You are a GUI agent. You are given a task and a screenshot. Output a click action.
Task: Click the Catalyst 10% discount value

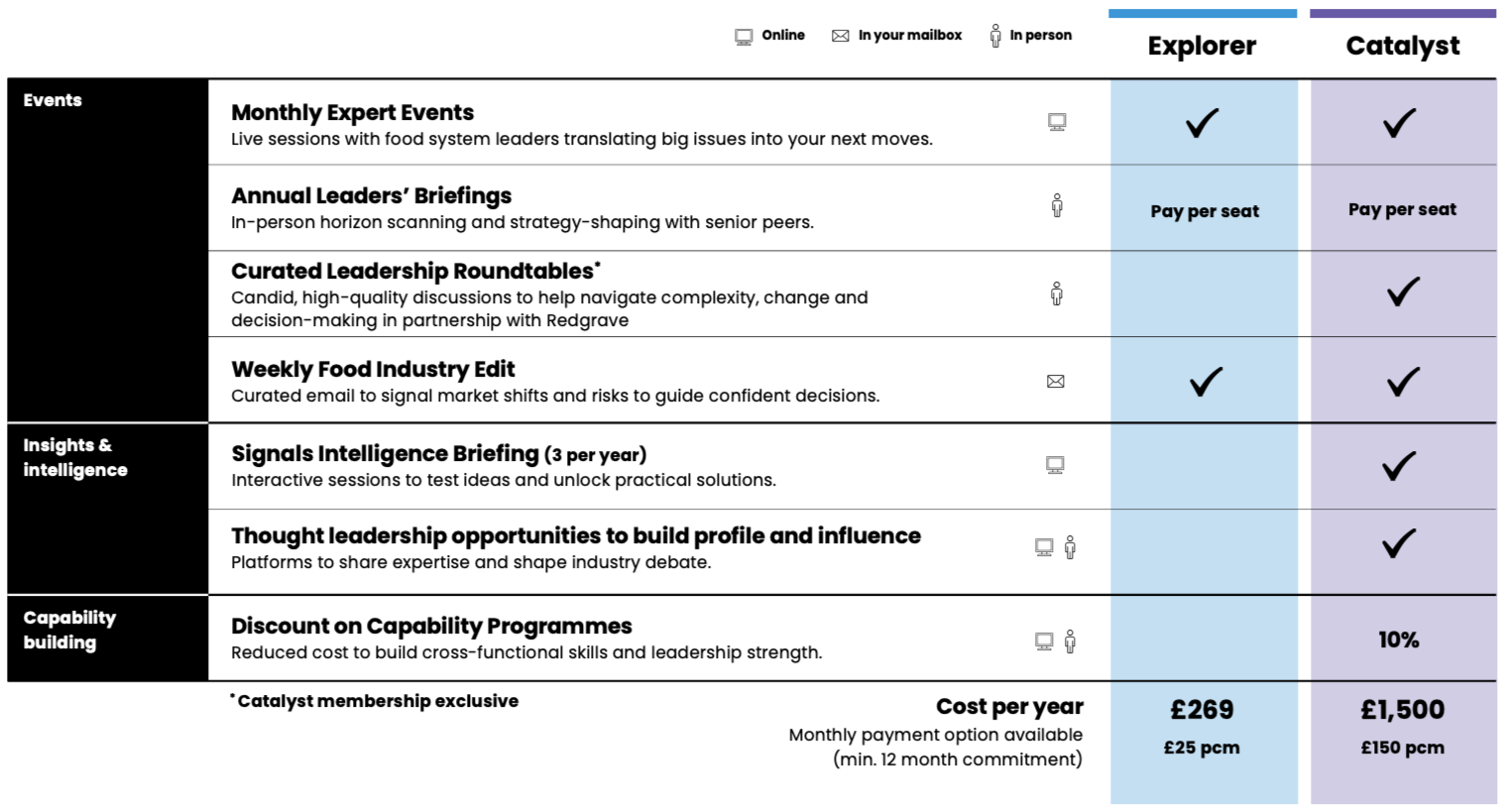point(1399,640)
